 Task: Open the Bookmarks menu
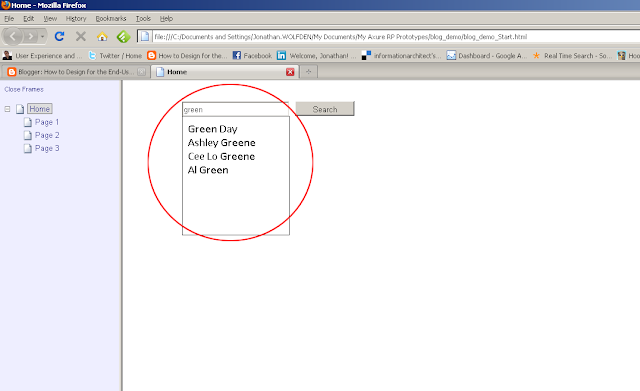pyautogui.click(x=111, y=18)
